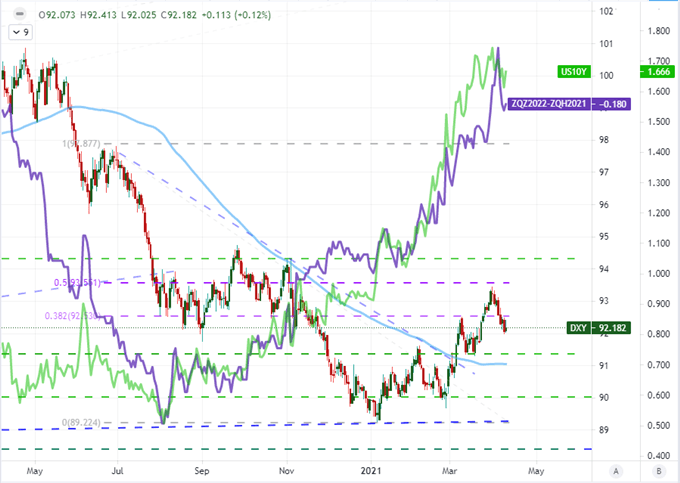
Task: Click the Mar label on the time axis
Action: click(449, 471)
